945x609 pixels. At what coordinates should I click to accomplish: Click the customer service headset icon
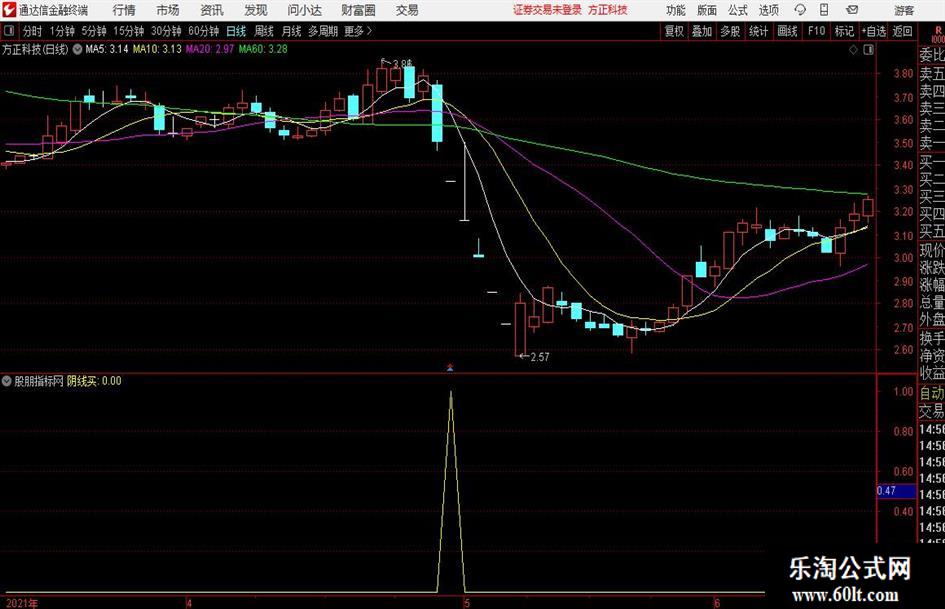tap(800, 10)
